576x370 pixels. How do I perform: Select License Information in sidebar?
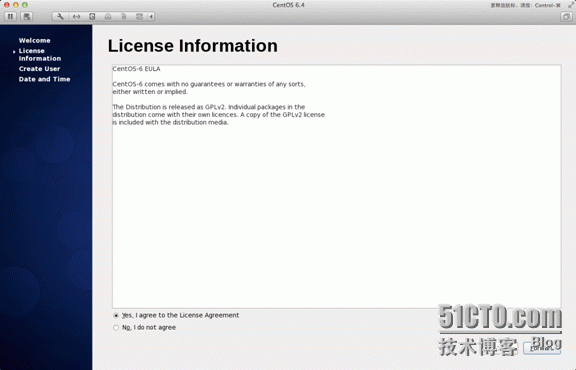40,54
